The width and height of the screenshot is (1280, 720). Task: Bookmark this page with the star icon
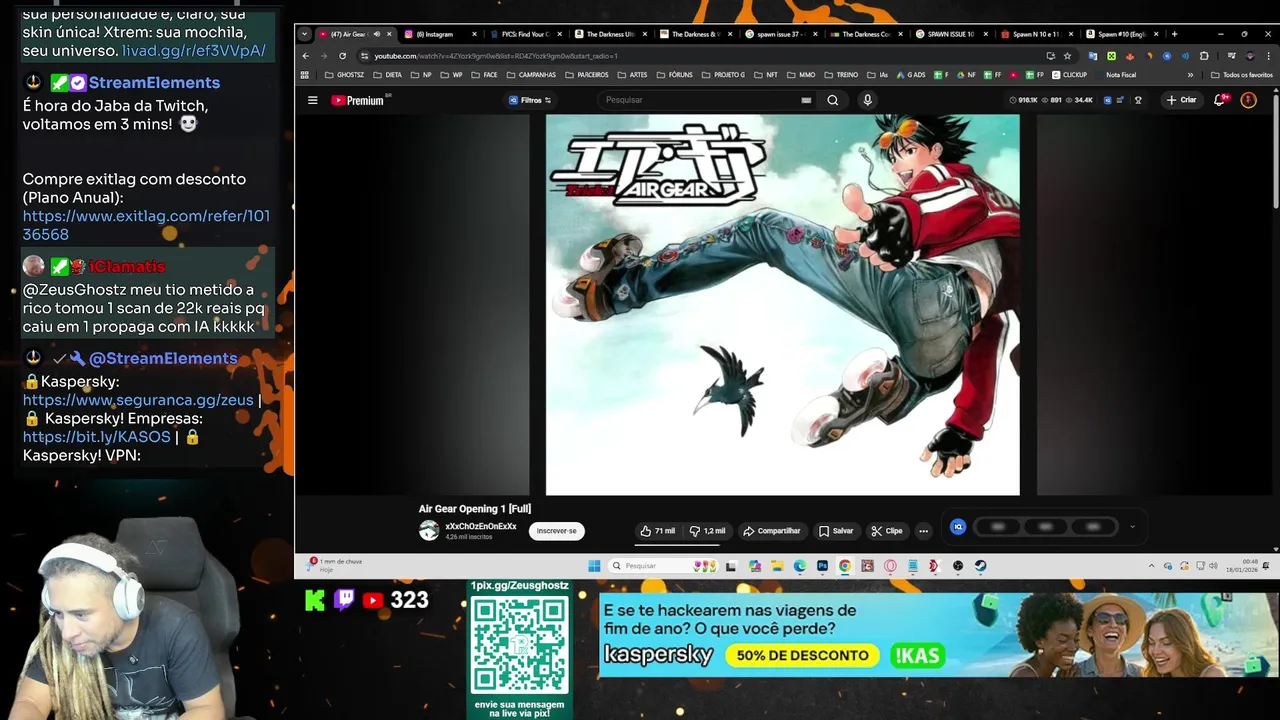point(1067,56)
